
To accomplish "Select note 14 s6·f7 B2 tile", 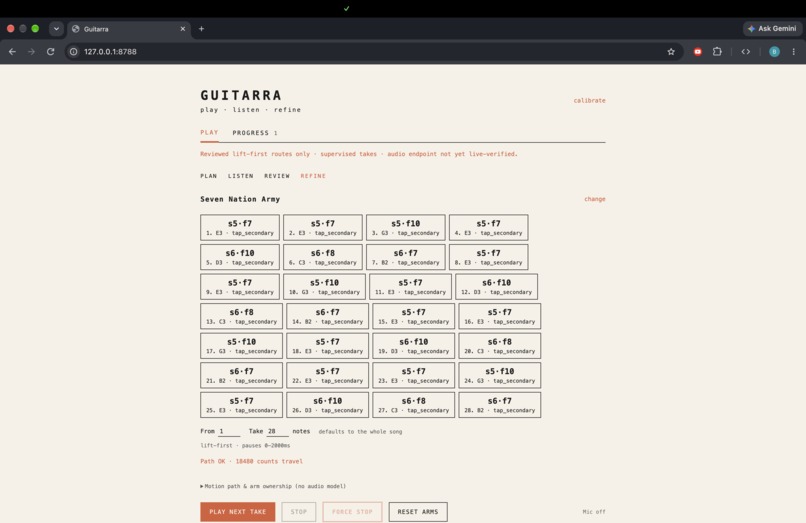I will click(327, 316).
